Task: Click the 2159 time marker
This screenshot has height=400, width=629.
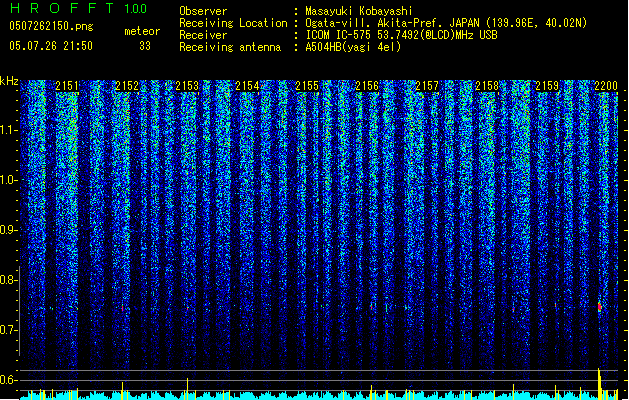Action: (547, 86)
